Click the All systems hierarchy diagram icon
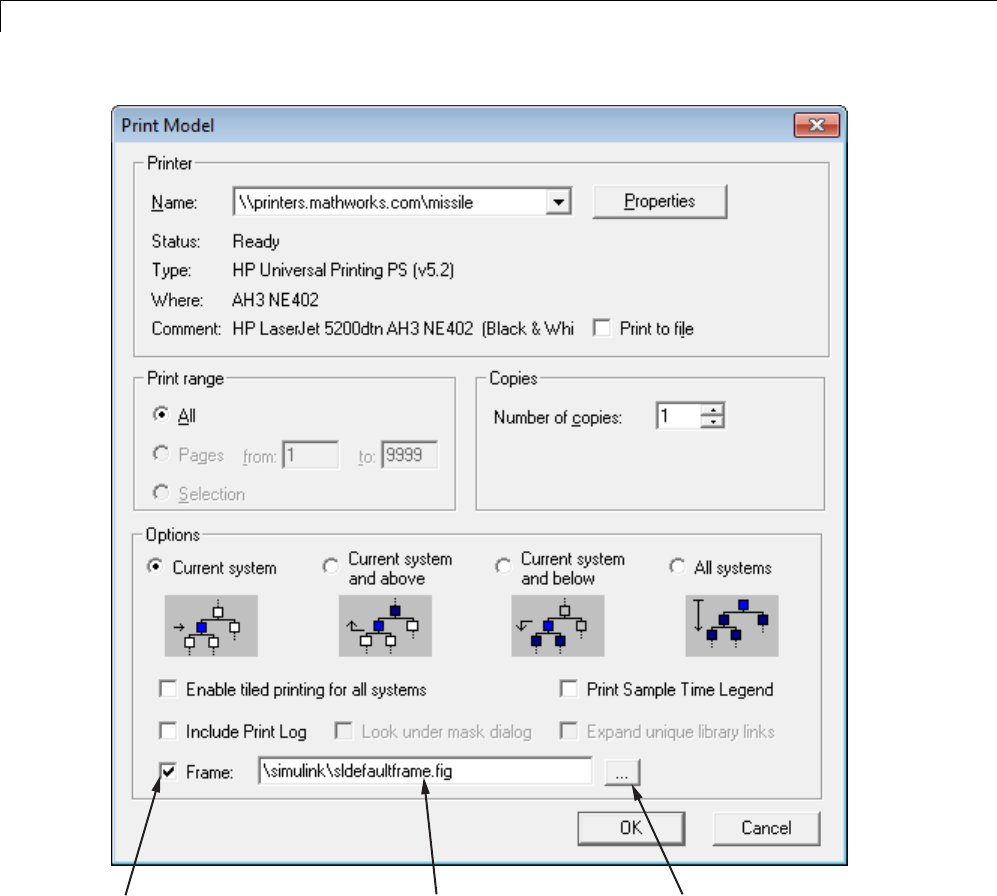Image resolution: width=997 pixels, height=896 pixels. coord(732,626)
